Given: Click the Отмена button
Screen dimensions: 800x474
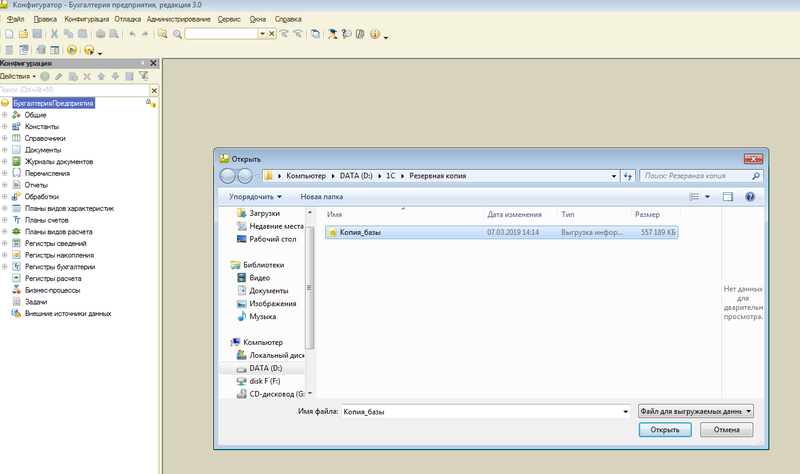Looking at the screenshot, I should (x=727, y=430).
